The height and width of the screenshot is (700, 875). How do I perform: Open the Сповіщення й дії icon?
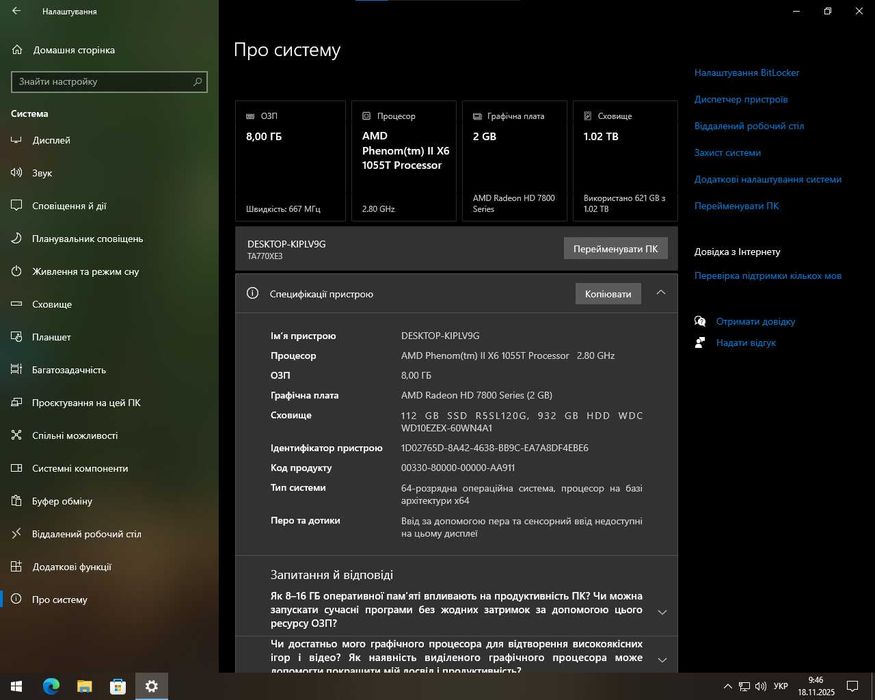click(x=16, y=205)
